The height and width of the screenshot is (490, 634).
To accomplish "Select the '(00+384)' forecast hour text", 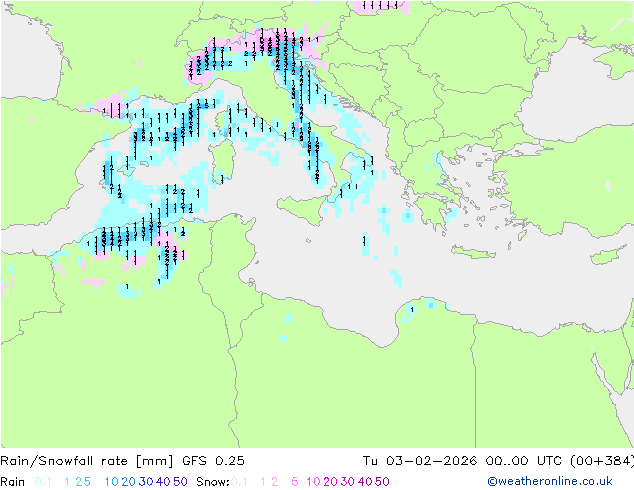I will pyautogui.click(x=602, y=461).
